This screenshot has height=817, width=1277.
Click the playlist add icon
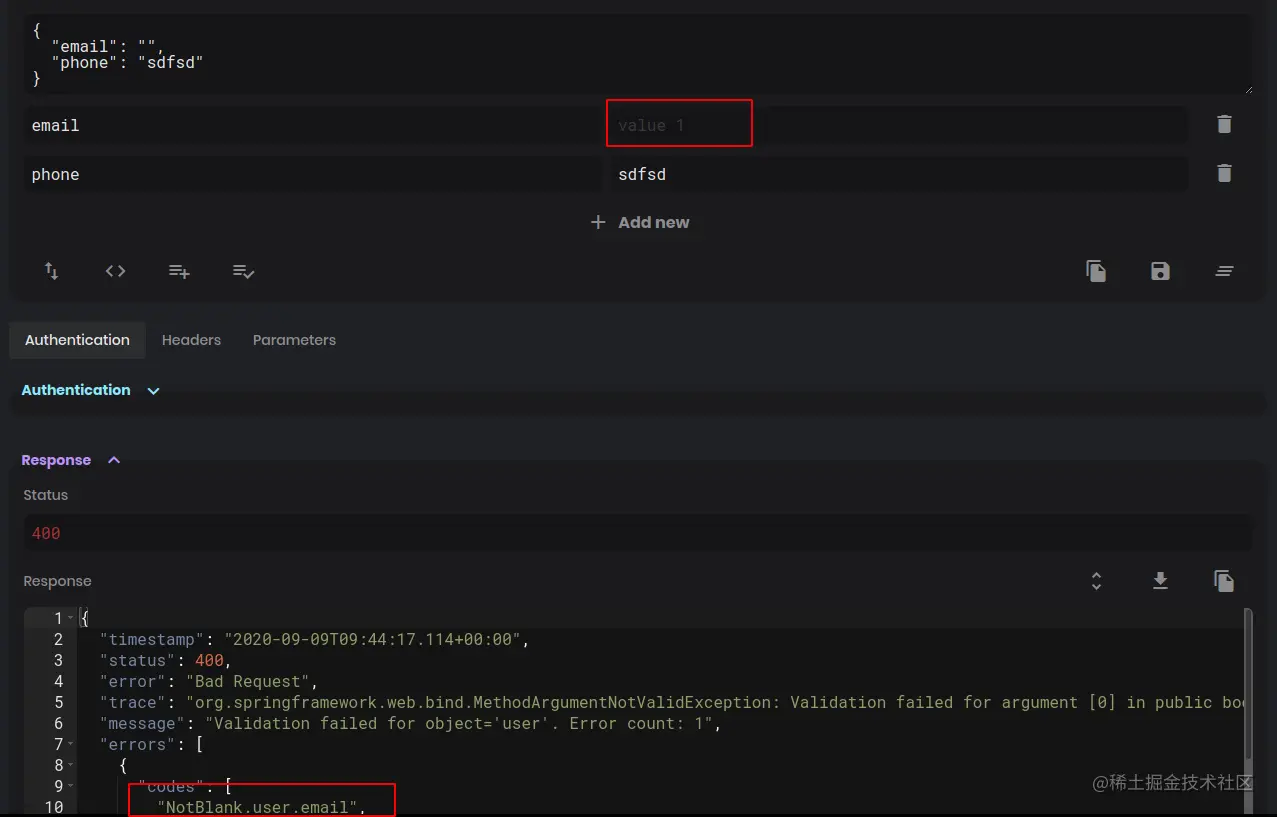(180, 271)
